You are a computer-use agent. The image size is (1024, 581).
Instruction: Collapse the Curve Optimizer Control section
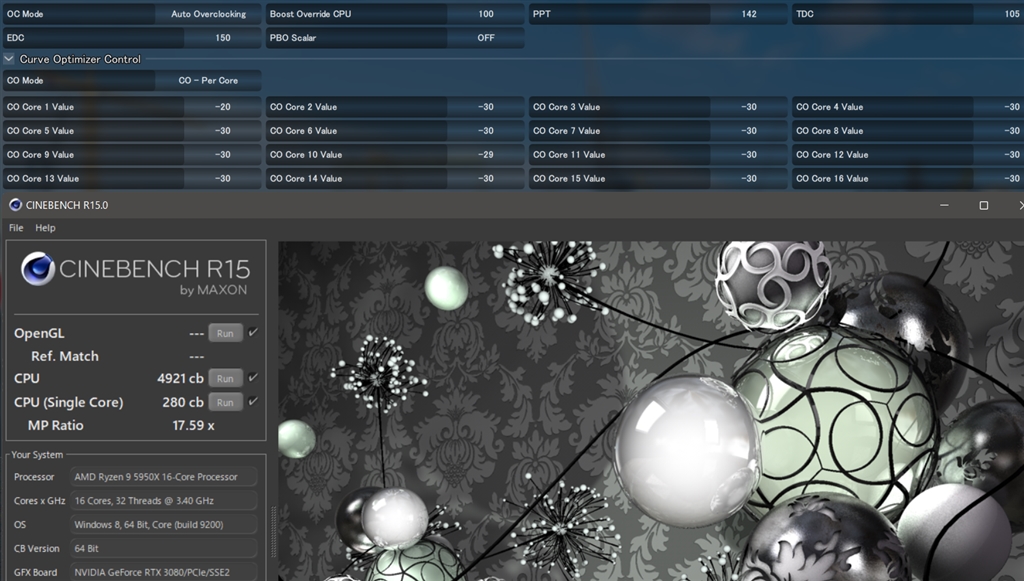(x=9, y=60)
